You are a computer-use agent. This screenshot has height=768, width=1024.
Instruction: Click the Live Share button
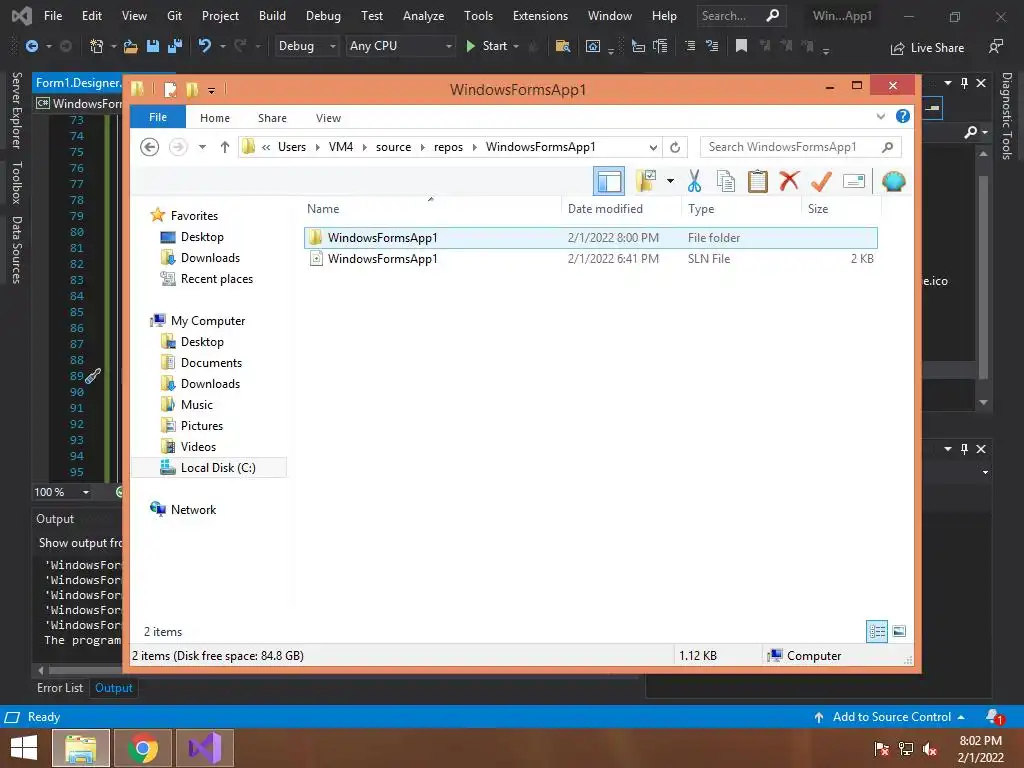tap(927, 48)
